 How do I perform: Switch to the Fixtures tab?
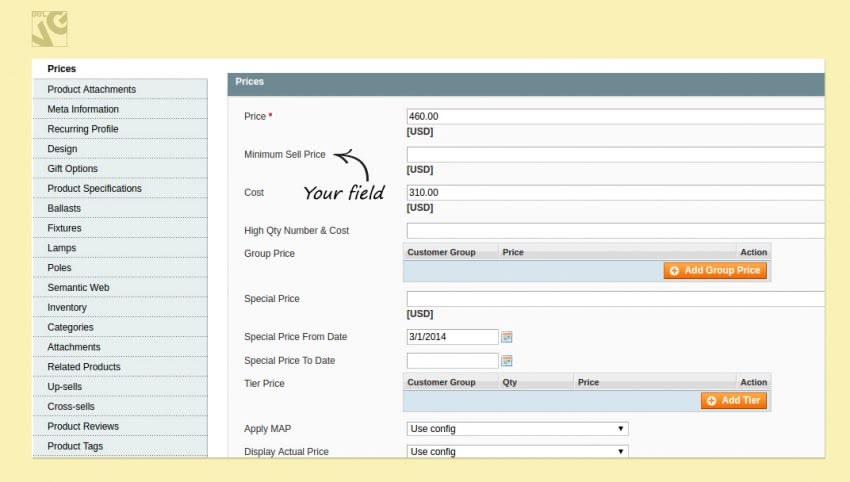[120, 228]
